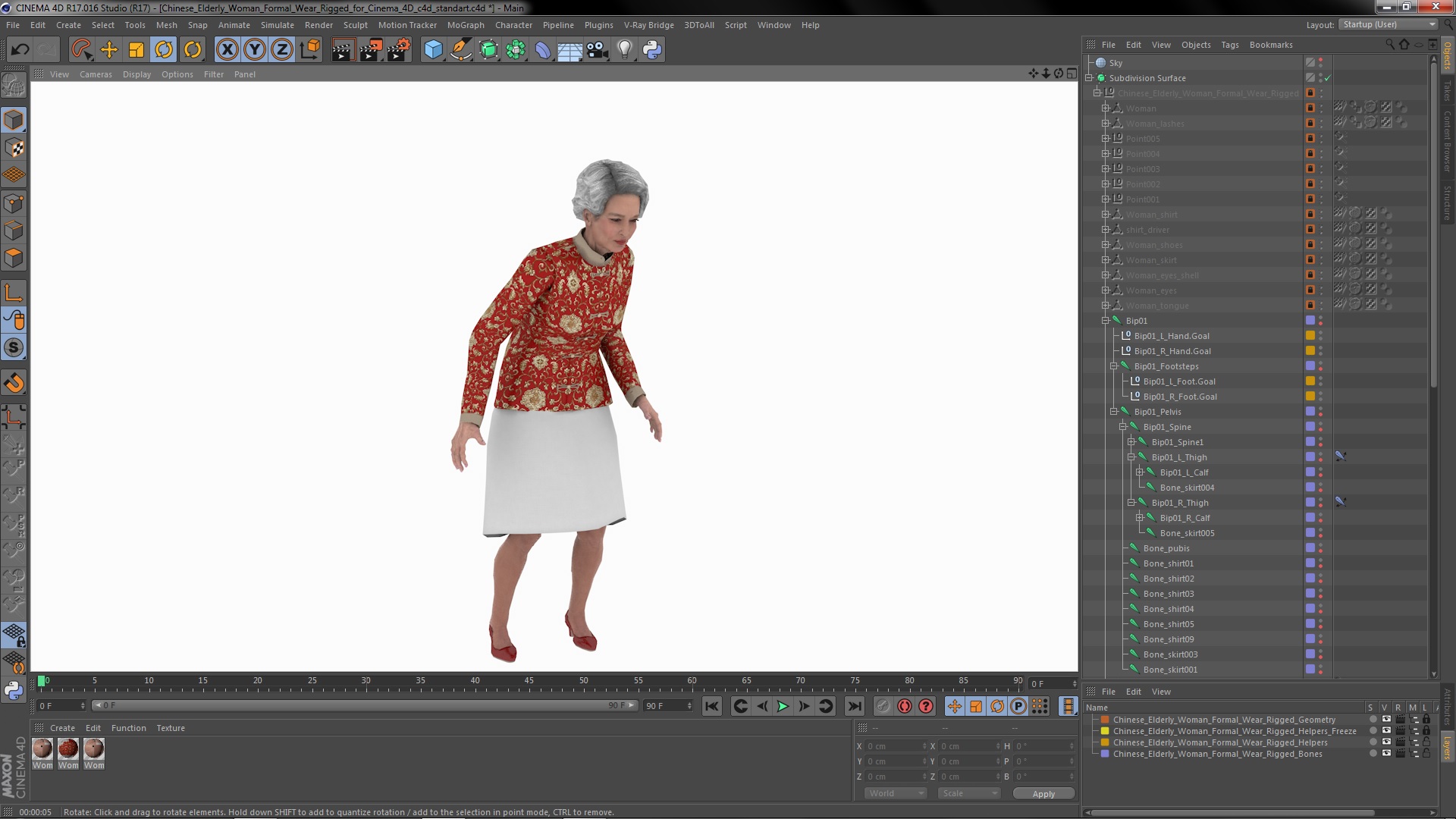Viewport: 1456px width, 819px height.
Task: Switch to Texture mode
Action: [14, 148]
